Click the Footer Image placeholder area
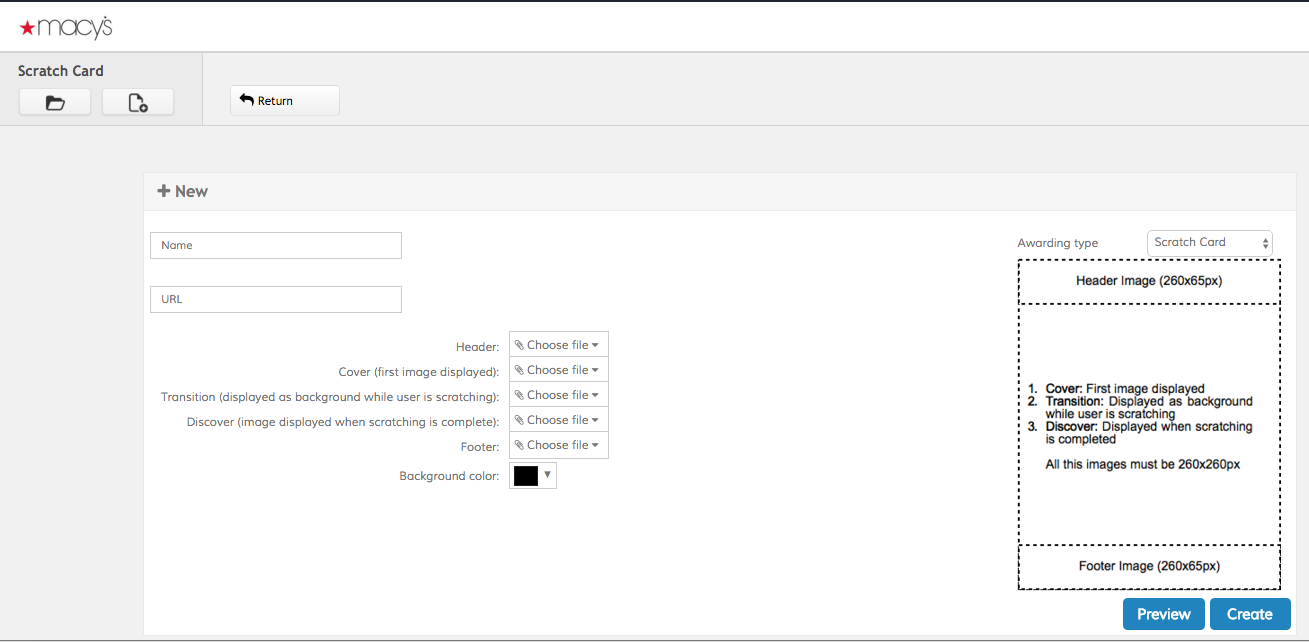The height and width of the screenshot is (642, 1309). (1148, 566)
